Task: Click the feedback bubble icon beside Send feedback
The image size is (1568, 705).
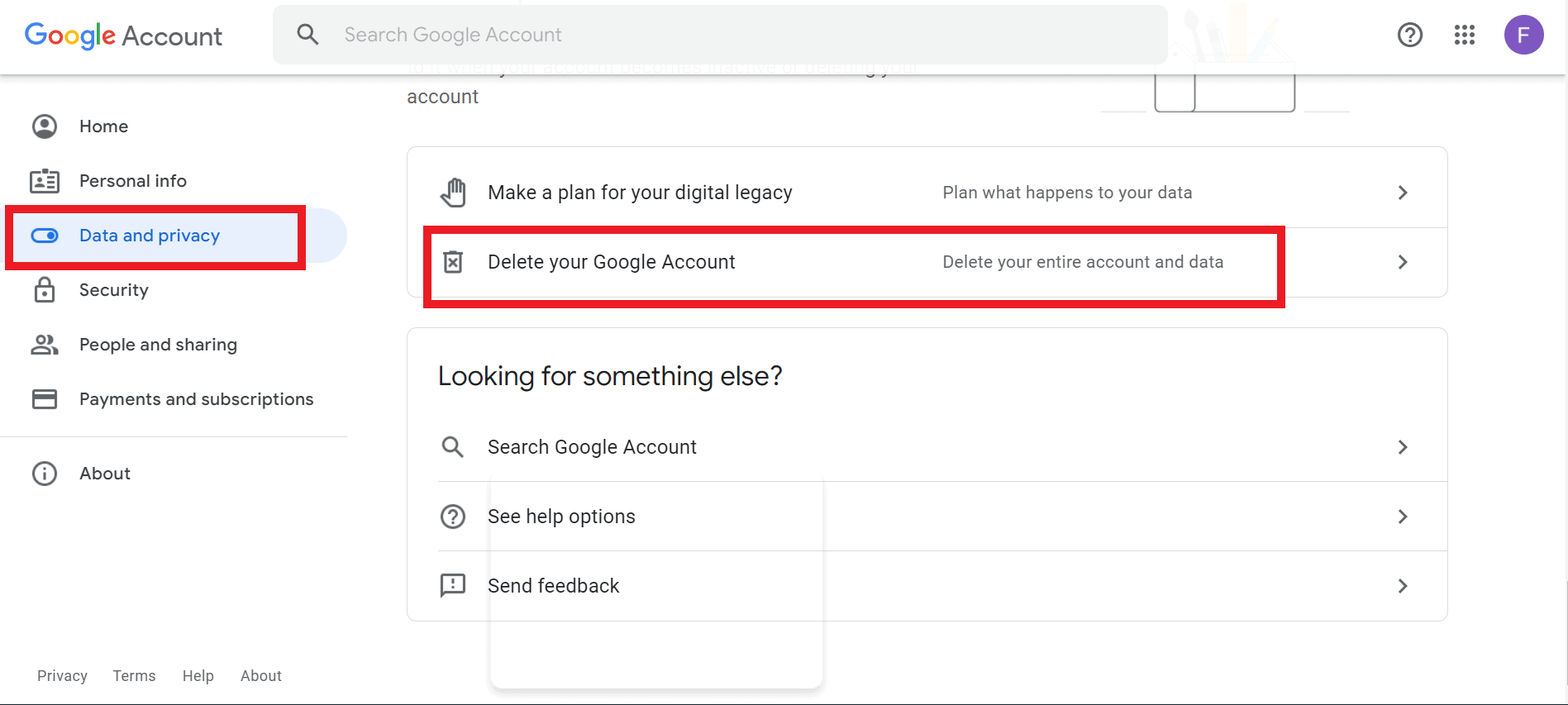Action: [453, 586]
